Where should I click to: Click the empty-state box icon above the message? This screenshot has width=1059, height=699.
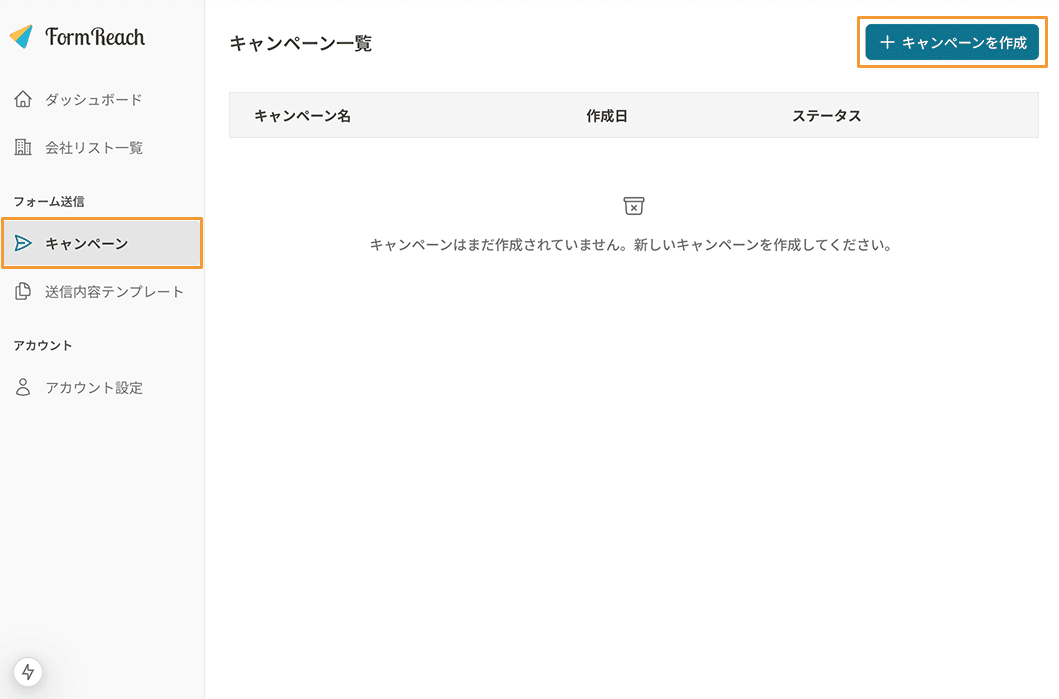click(x=633, y=206)
